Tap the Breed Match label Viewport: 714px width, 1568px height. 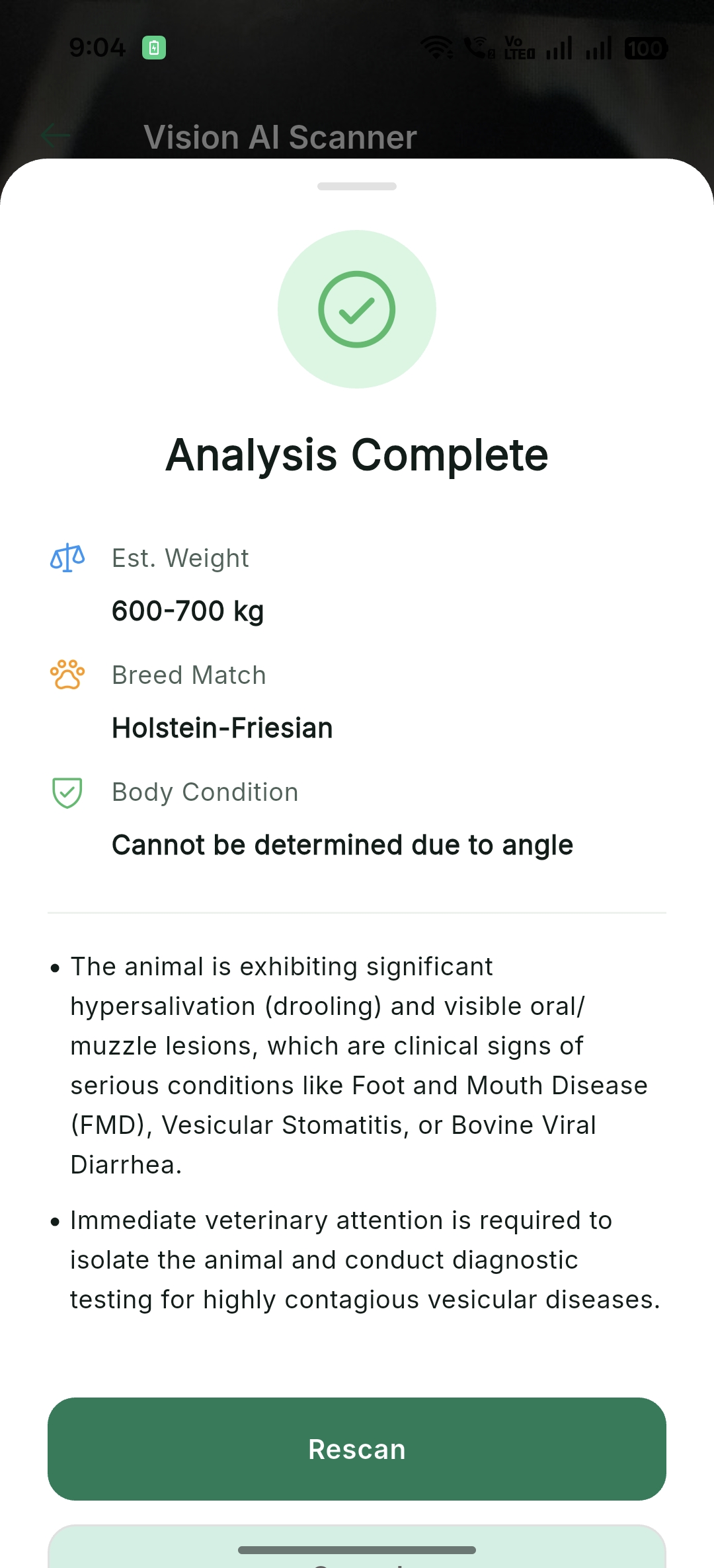click(x=189, y=675)
